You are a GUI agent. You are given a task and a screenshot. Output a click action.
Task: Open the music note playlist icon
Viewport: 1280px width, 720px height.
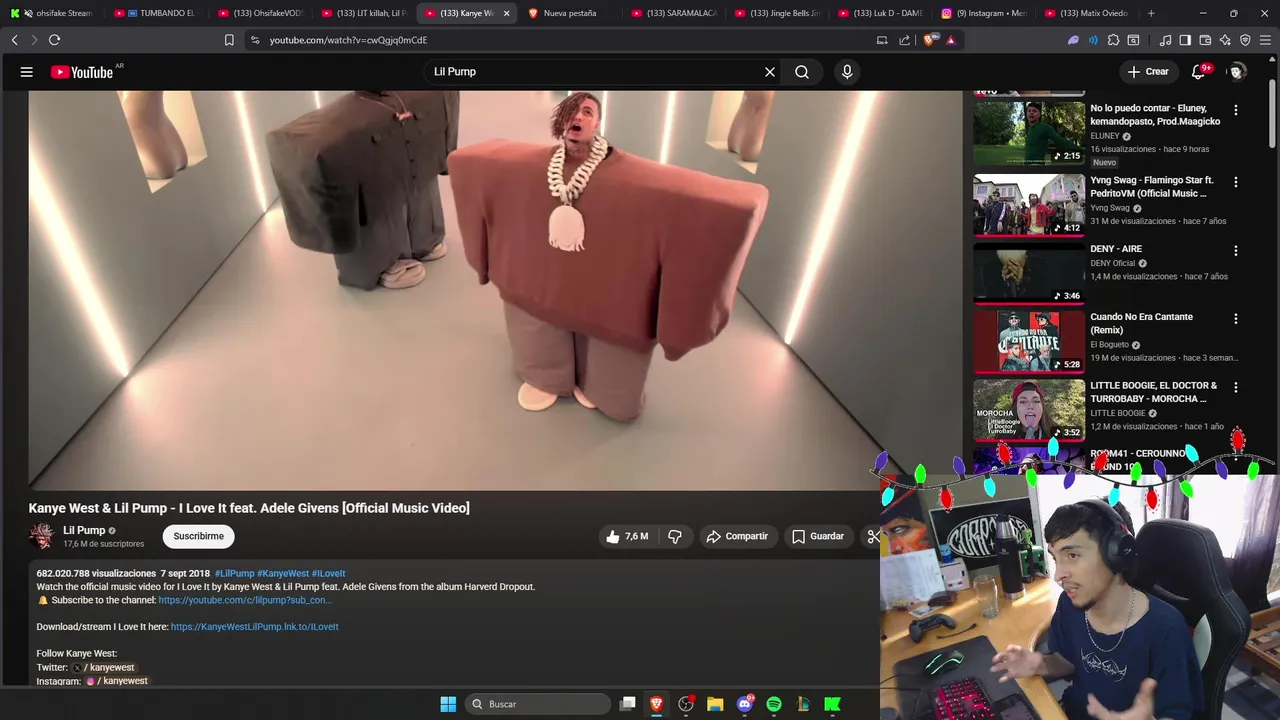pos(1165,40)
